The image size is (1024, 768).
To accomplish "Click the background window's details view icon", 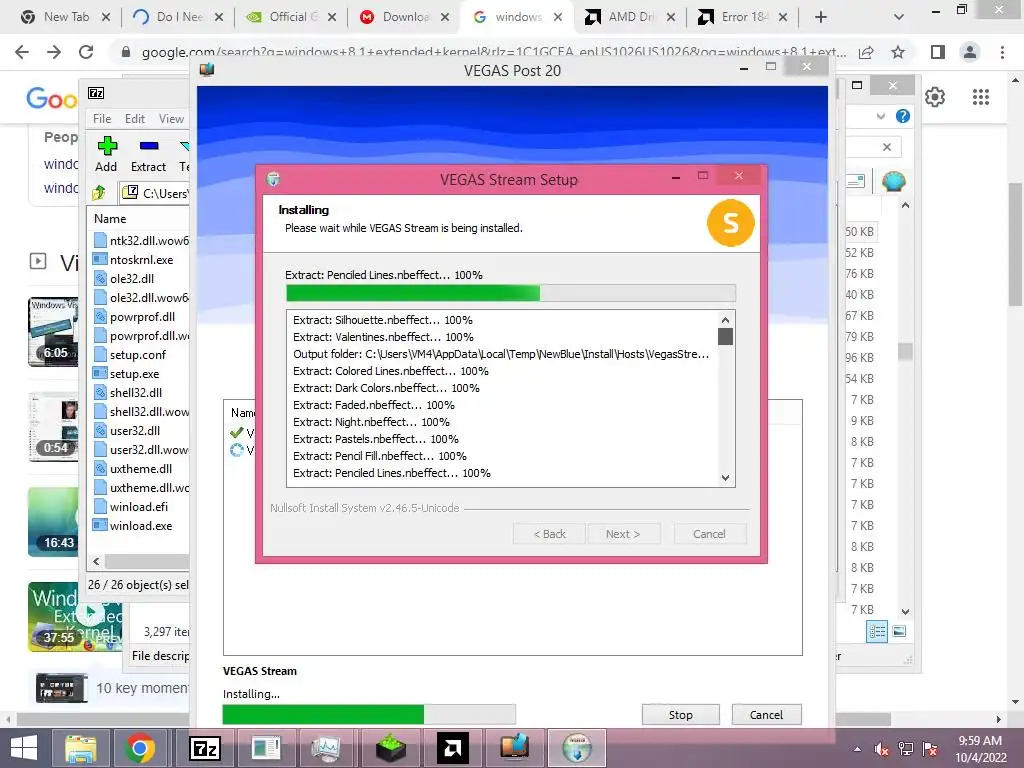I will pyautogui.click(x=877, y=631).
